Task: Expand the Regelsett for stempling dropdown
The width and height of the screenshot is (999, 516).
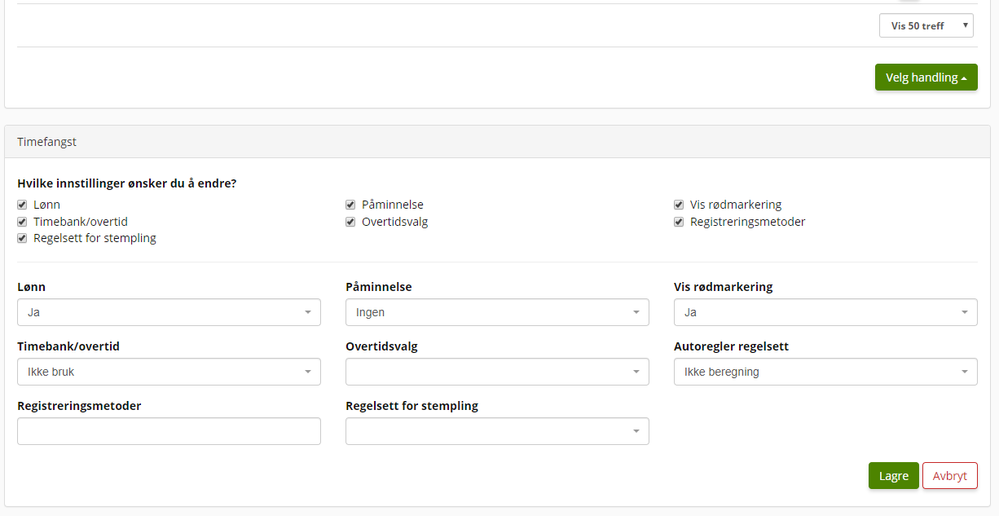Action: [497, 431]
